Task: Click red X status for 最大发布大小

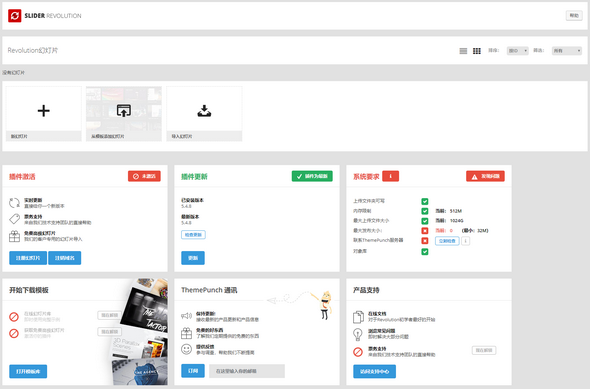Action: point(425,231)
